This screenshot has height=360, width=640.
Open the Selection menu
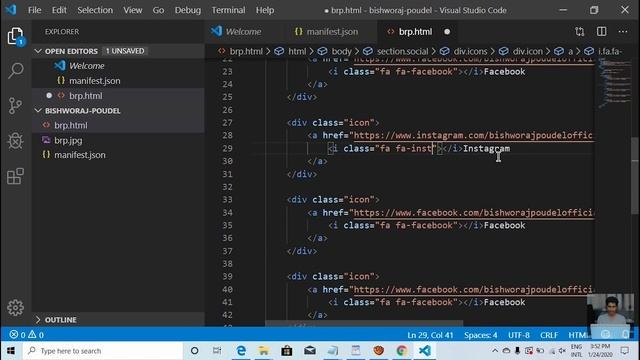[x=95, y=10]
